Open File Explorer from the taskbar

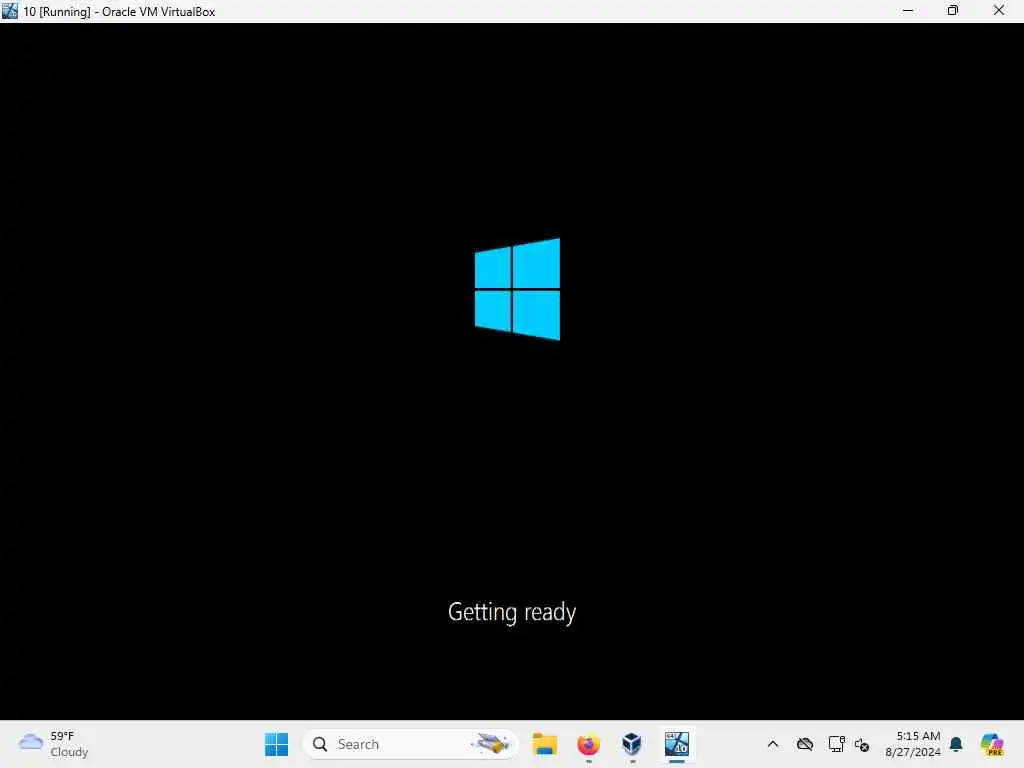tap(544, 744)
